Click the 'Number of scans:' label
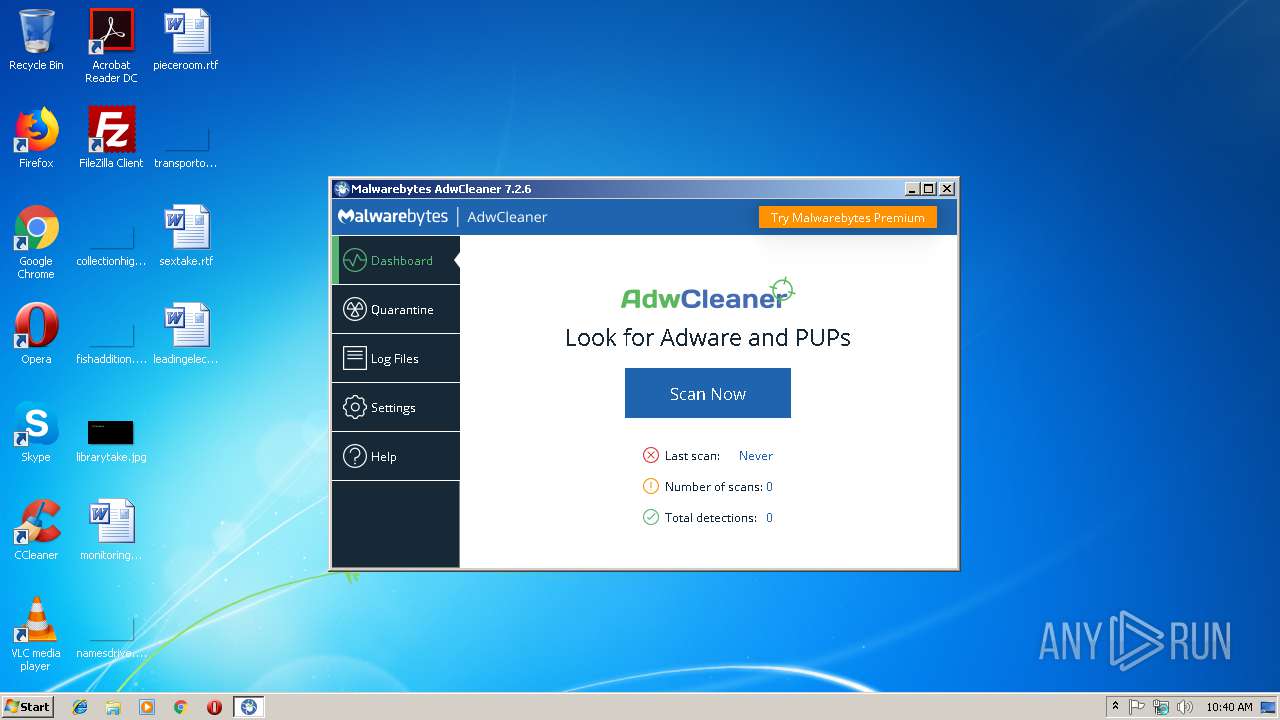Viewport: 1280px width, 720px height. [714, 487]
